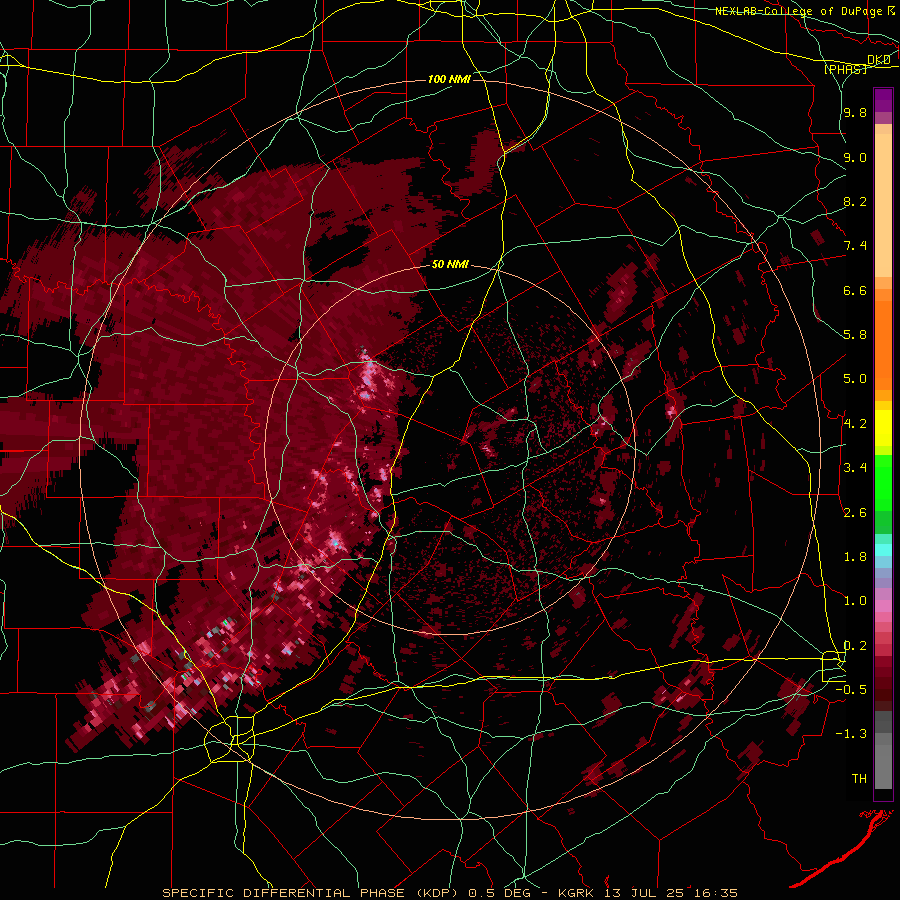Click the 2.6 value on the color scale
The image size is (900, 900).
click(855, 512)
